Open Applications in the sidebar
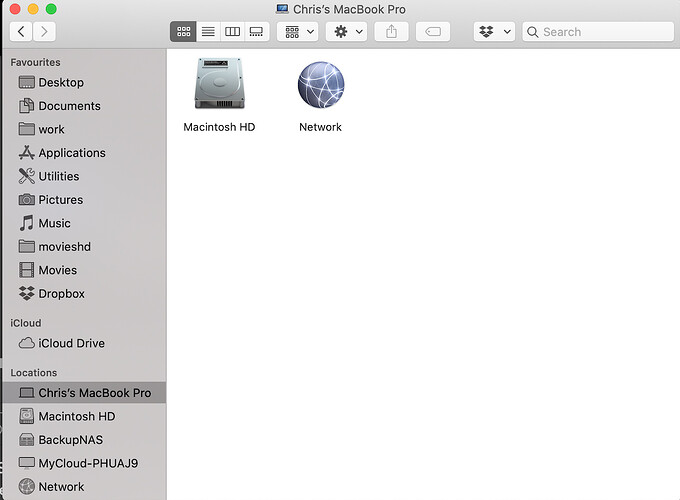This screenshot has height=500, width=680. [71, 153]
